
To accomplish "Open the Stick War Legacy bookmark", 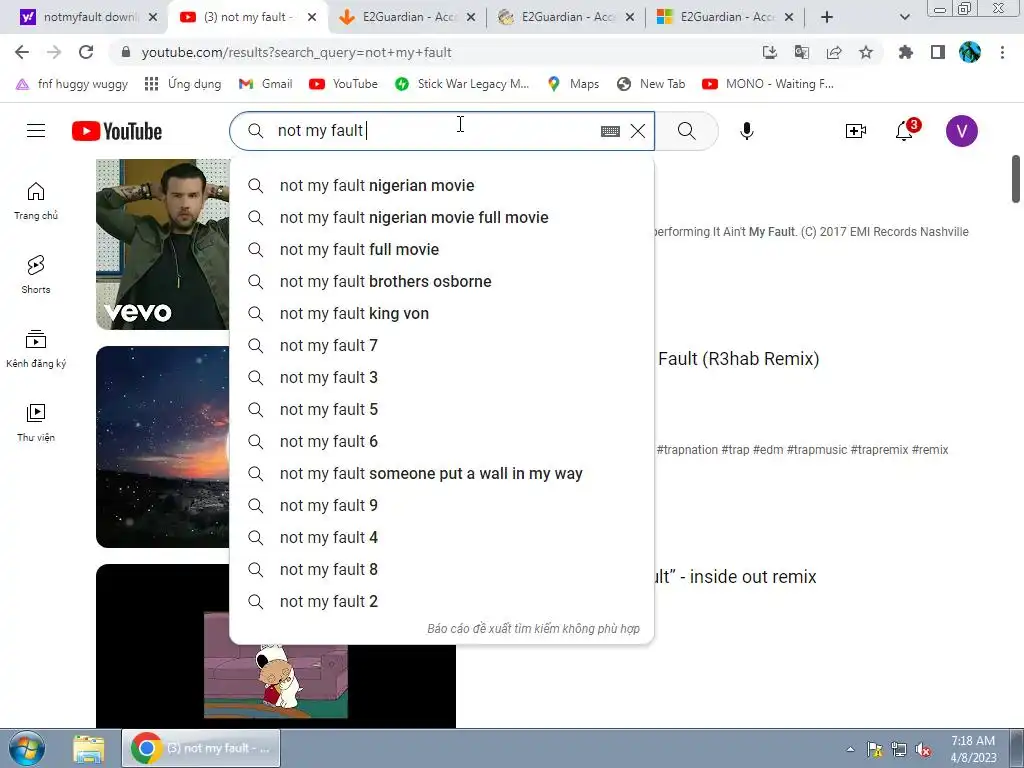I will 462,84.
